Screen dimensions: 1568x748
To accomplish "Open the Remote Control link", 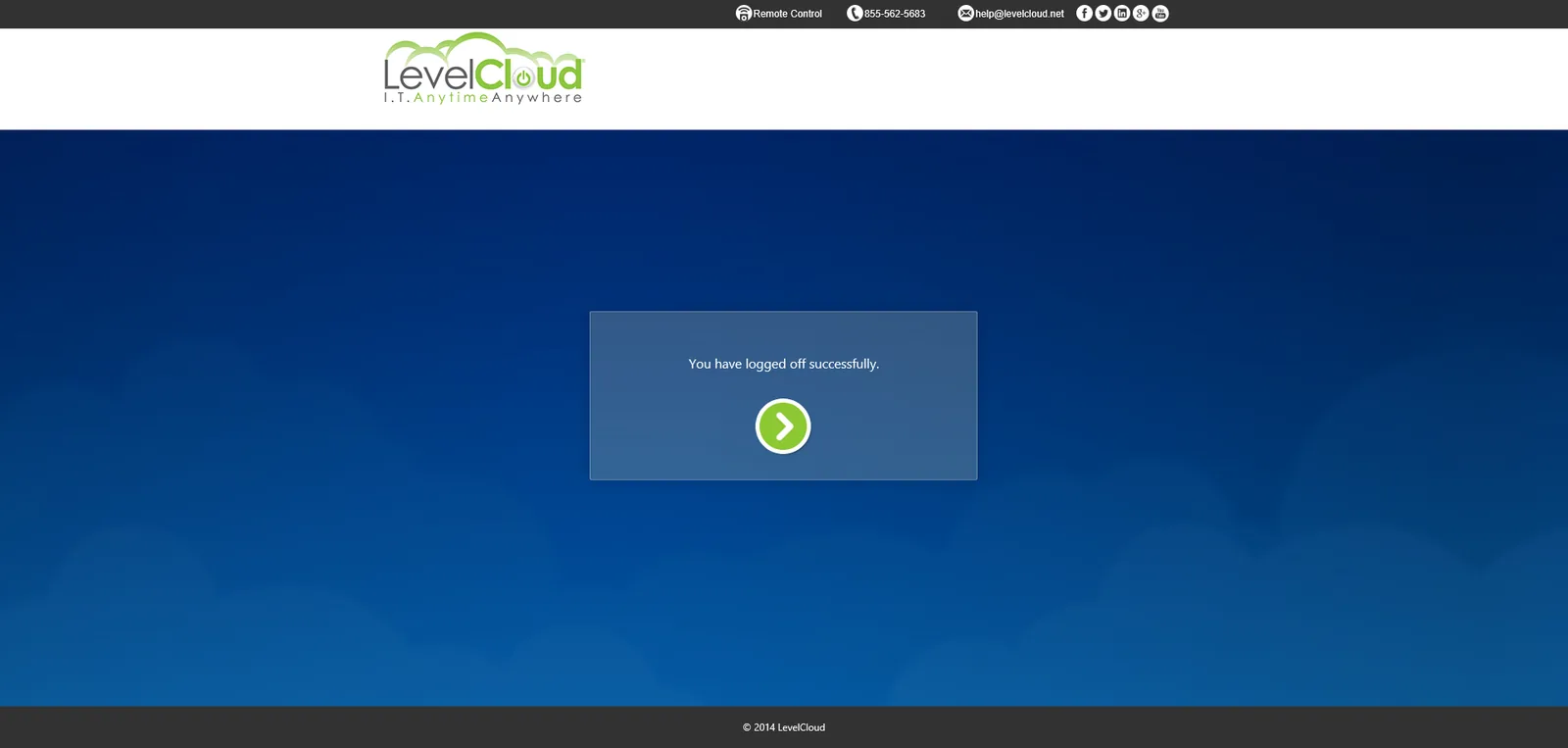I will tap(787, 14).
